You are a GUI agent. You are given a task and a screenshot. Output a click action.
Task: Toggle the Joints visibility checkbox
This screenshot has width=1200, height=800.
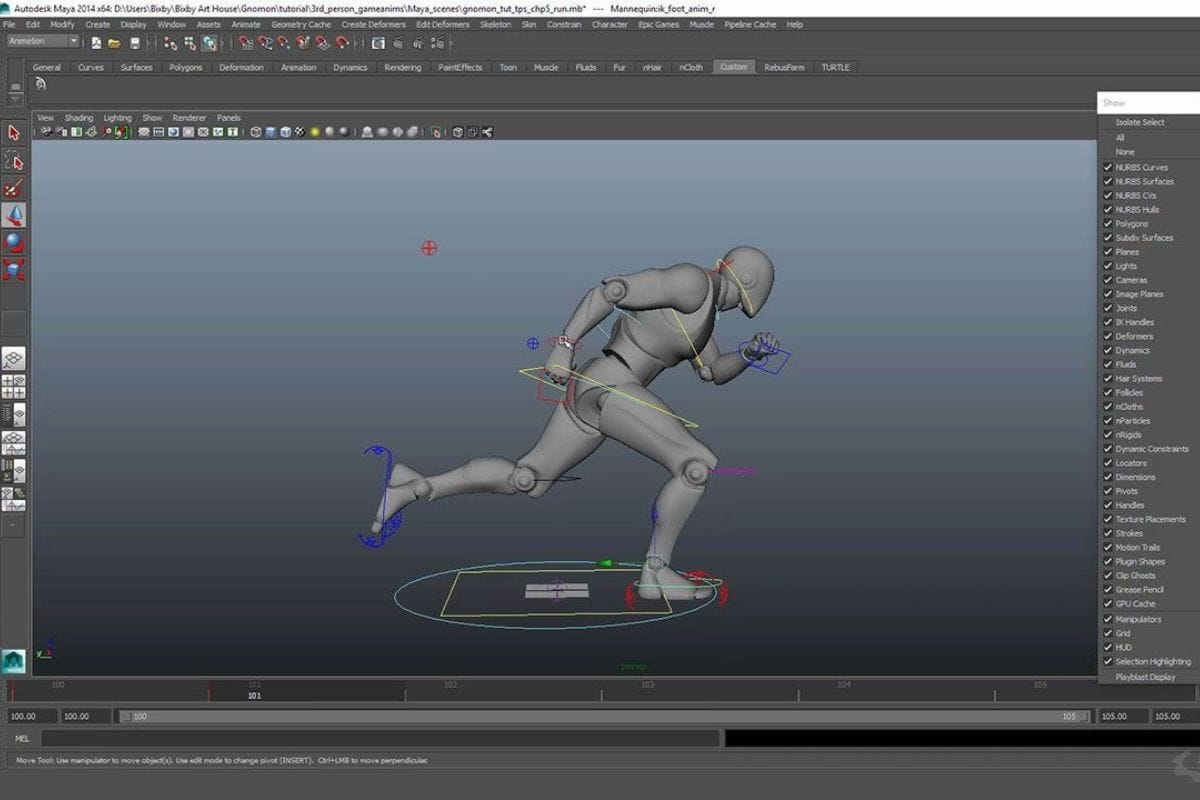click(1107, 309)
